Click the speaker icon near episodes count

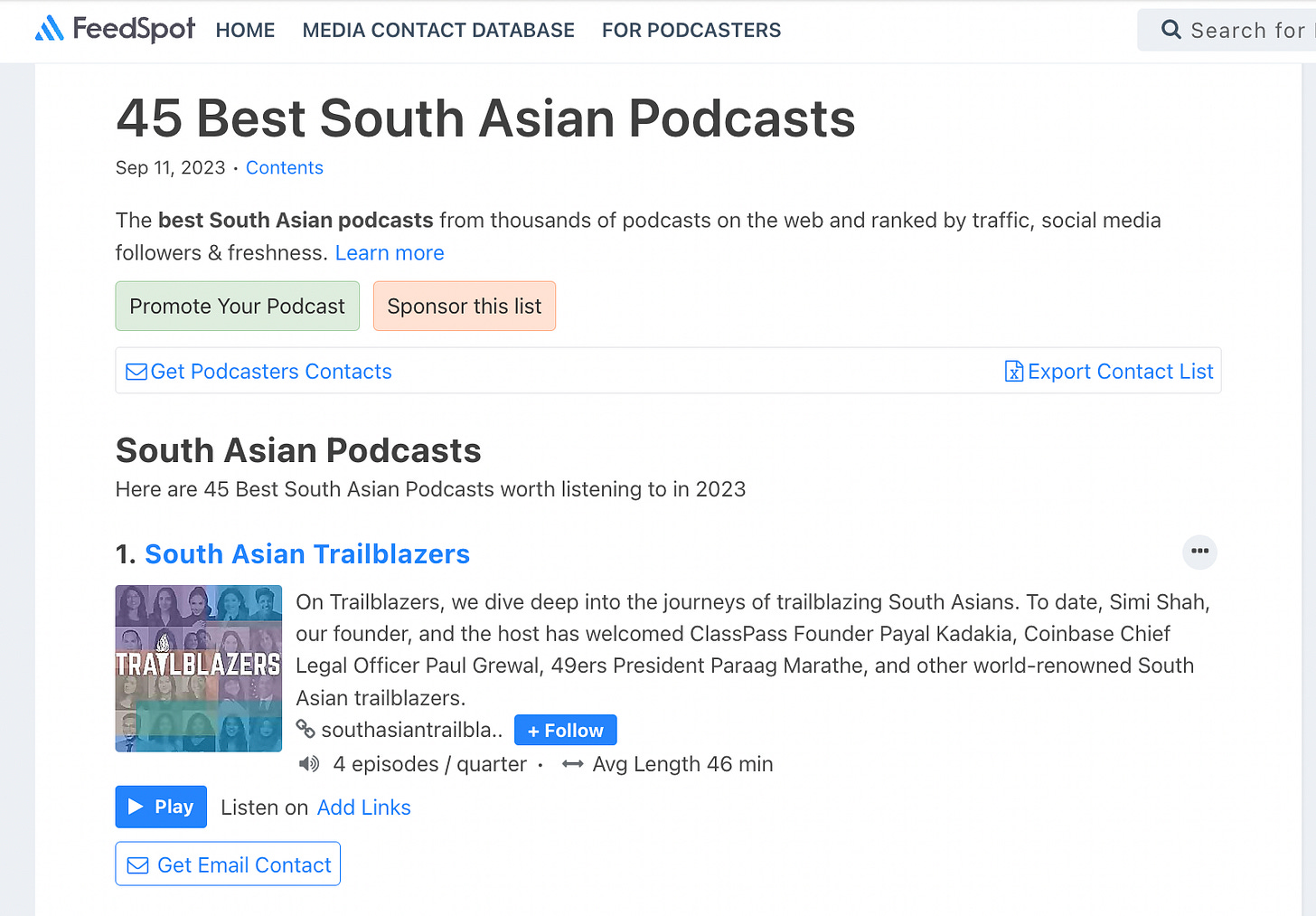(x=309, y=764)
